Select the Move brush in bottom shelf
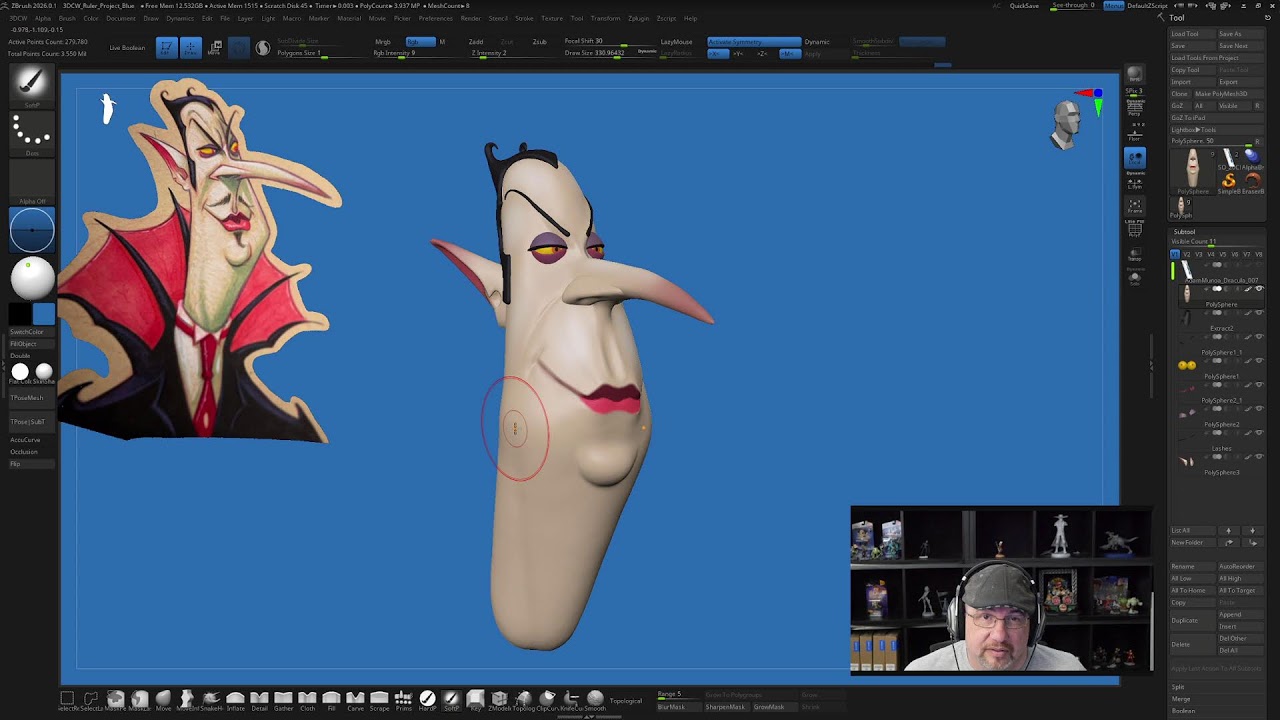 coord(163,700)
